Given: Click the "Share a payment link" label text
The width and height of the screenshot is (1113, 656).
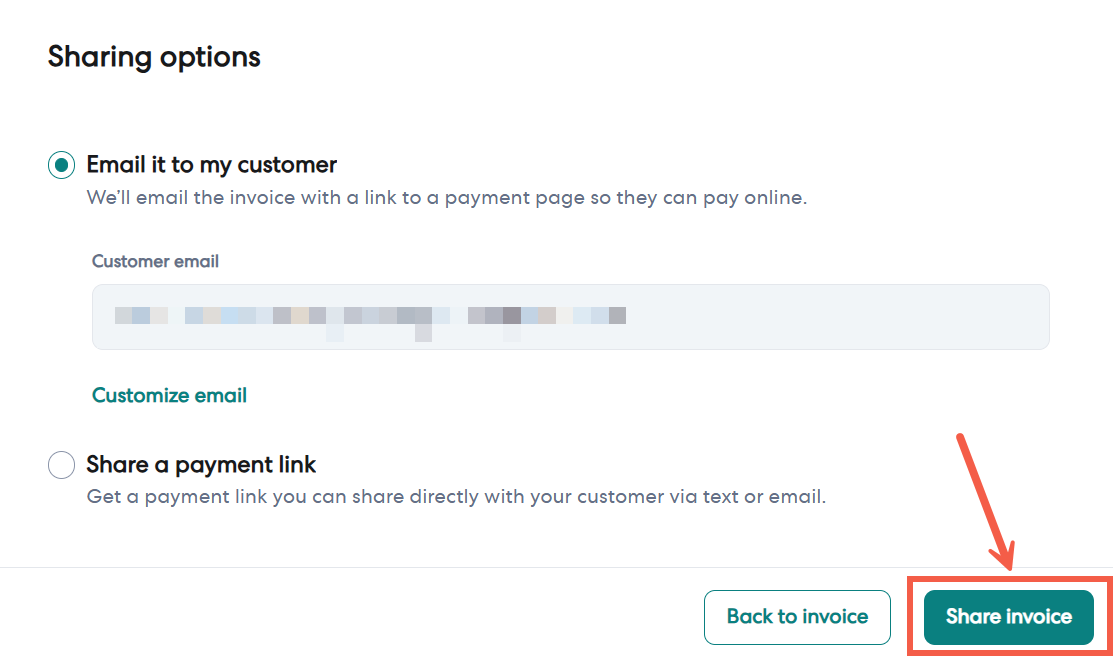Looking at the screenshot, I should click(201, 465).
